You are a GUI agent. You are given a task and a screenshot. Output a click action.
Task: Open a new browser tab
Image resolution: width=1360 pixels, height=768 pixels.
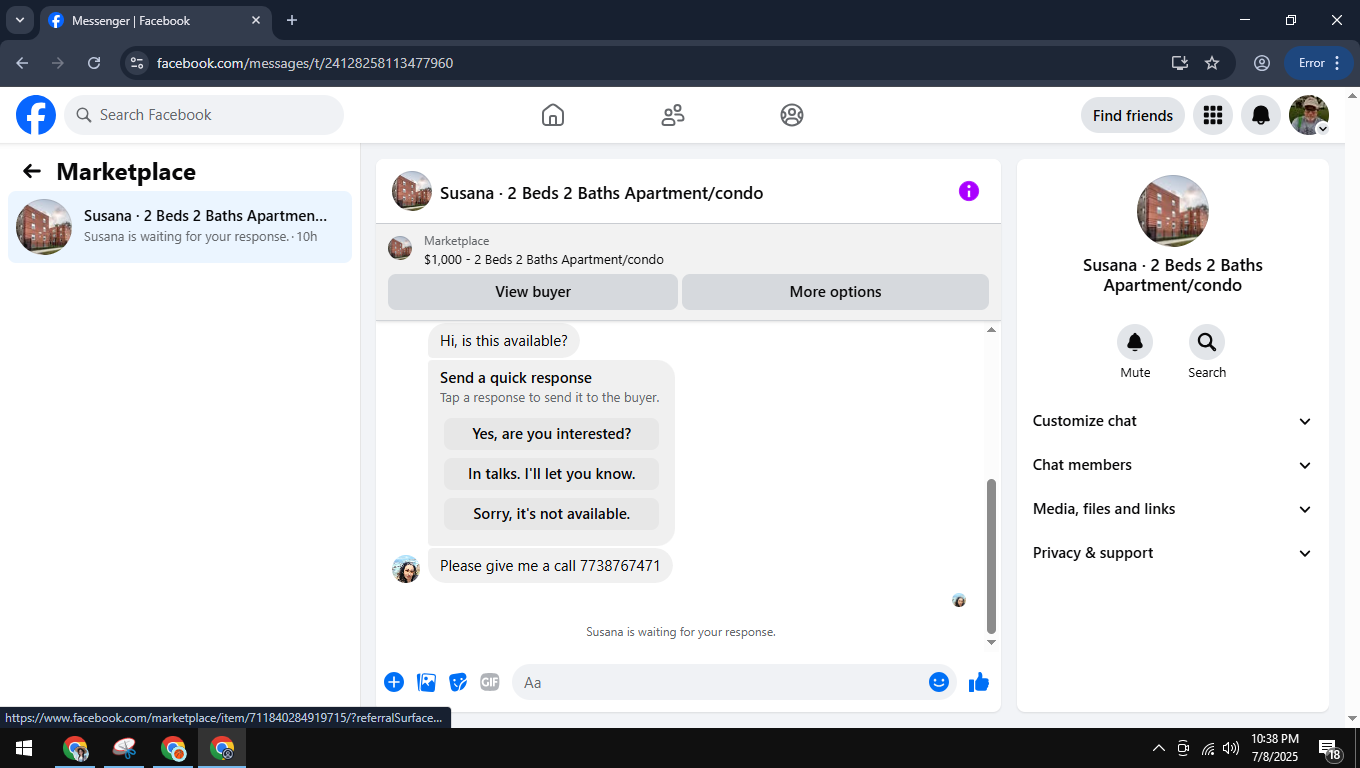(292, 20)
